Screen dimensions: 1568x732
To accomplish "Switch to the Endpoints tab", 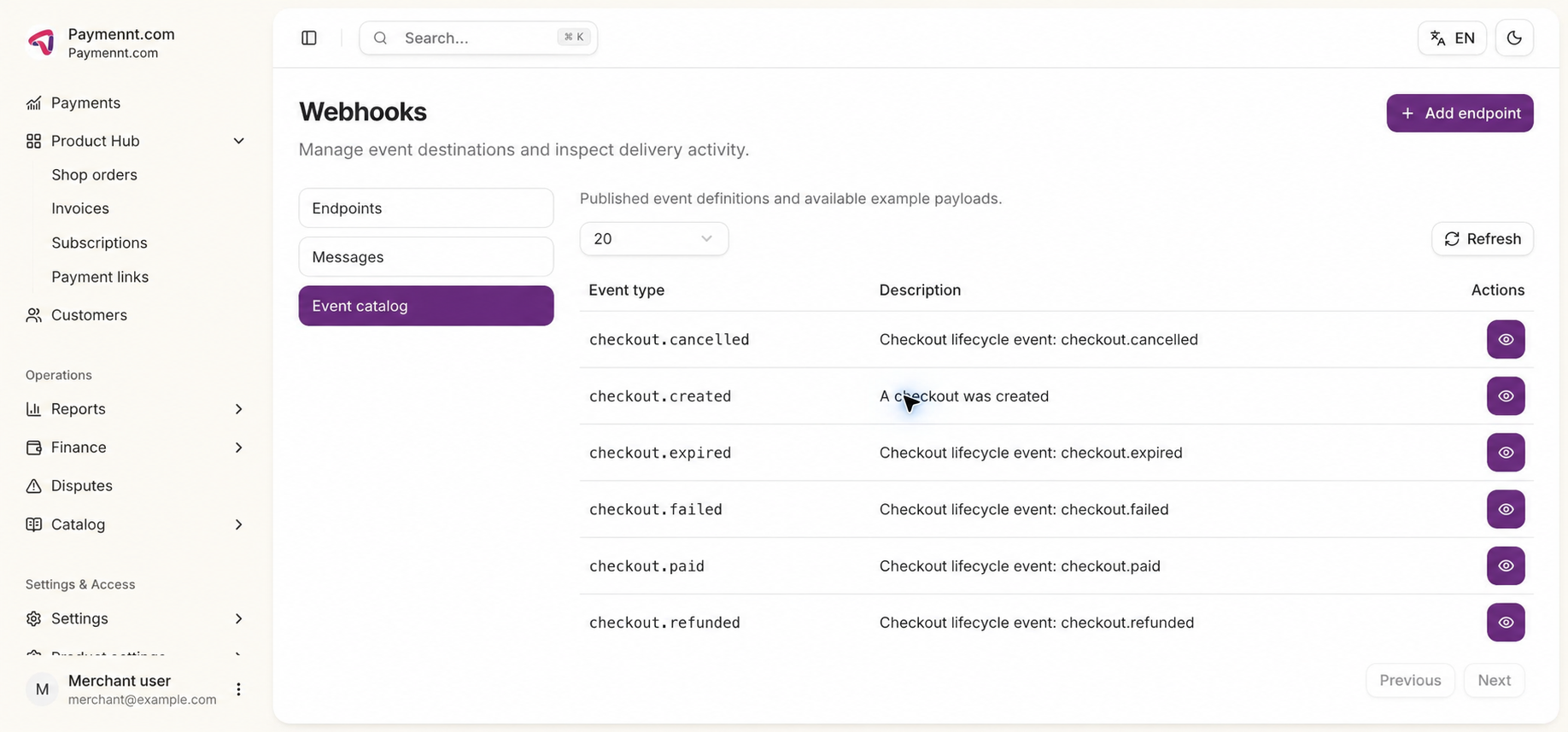I will coord(426,208).
